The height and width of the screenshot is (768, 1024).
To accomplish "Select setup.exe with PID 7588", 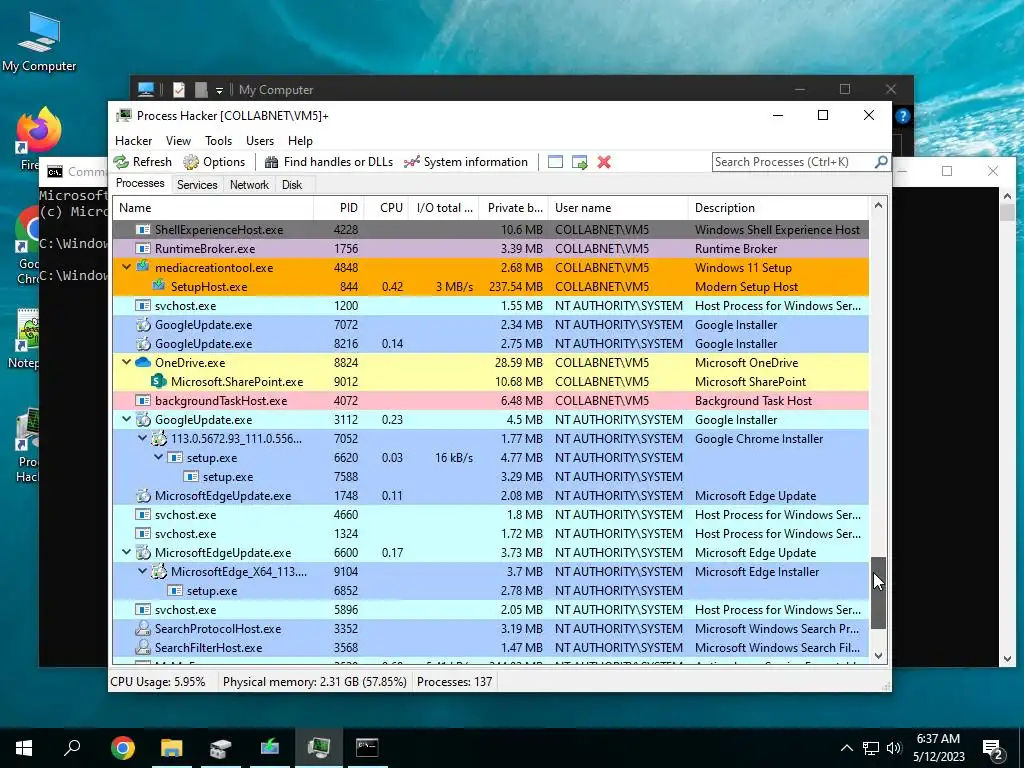I will pos(490,477).
